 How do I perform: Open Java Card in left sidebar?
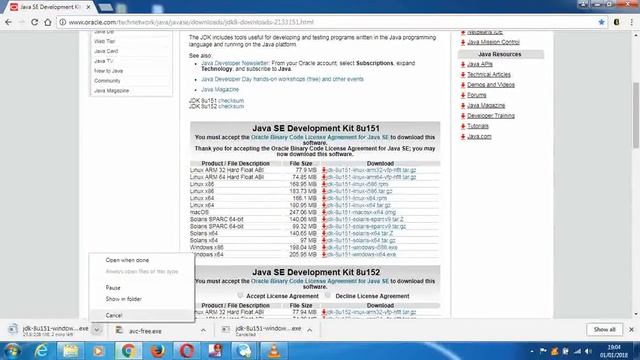tap(106, 51)
